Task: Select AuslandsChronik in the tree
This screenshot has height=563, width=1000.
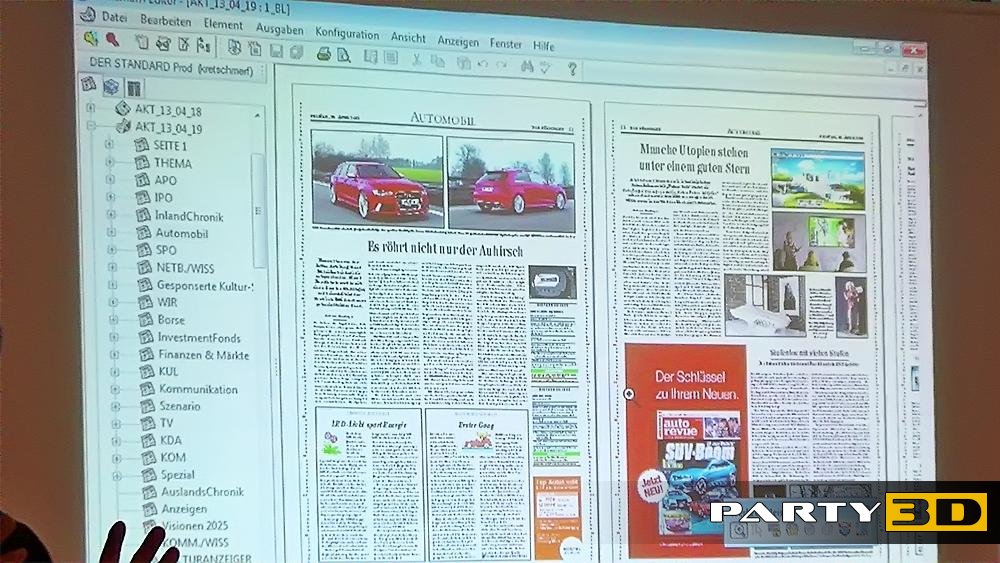Action: [x=202, y=492]
